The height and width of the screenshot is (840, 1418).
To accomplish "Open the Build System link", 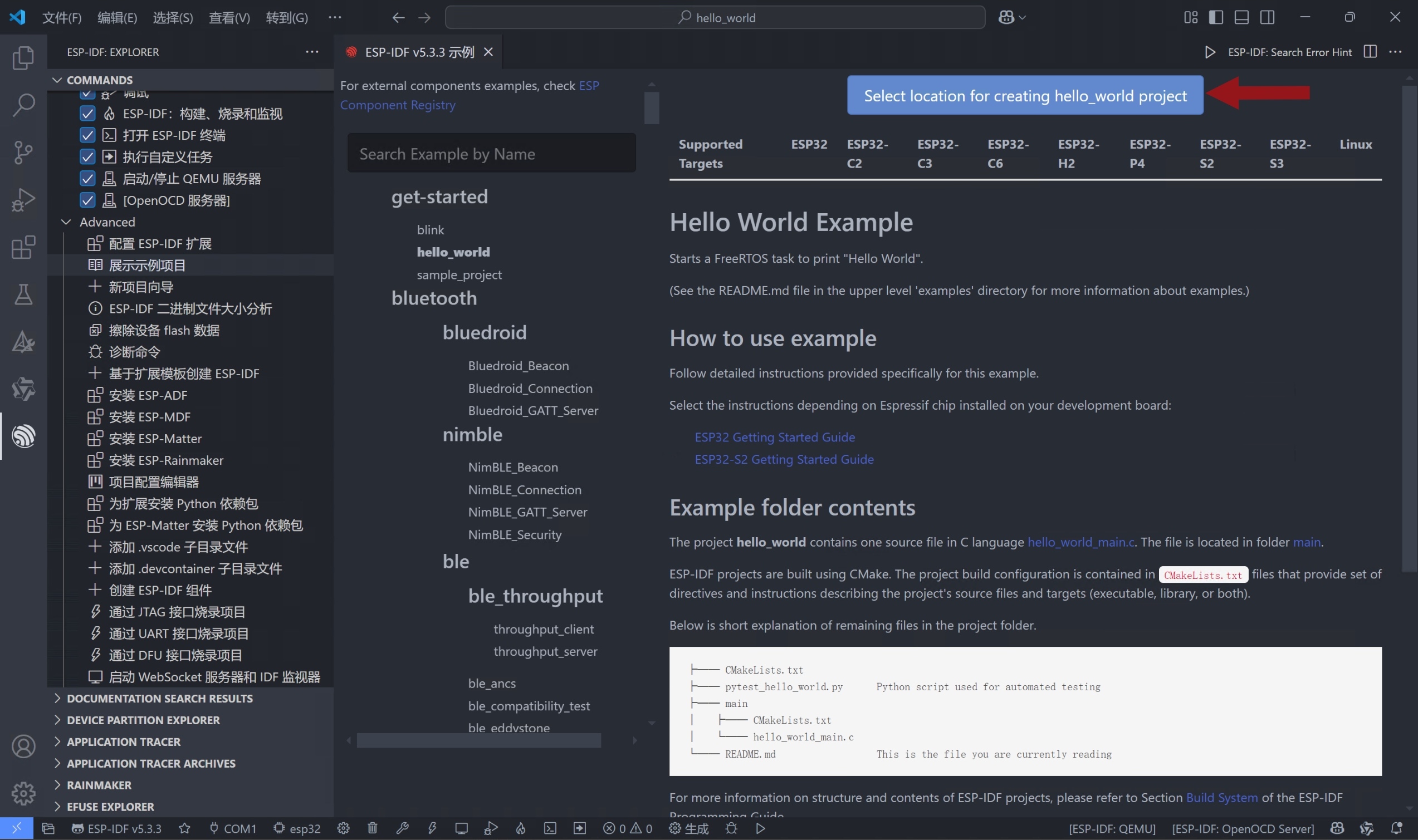I will point(1222,798).
